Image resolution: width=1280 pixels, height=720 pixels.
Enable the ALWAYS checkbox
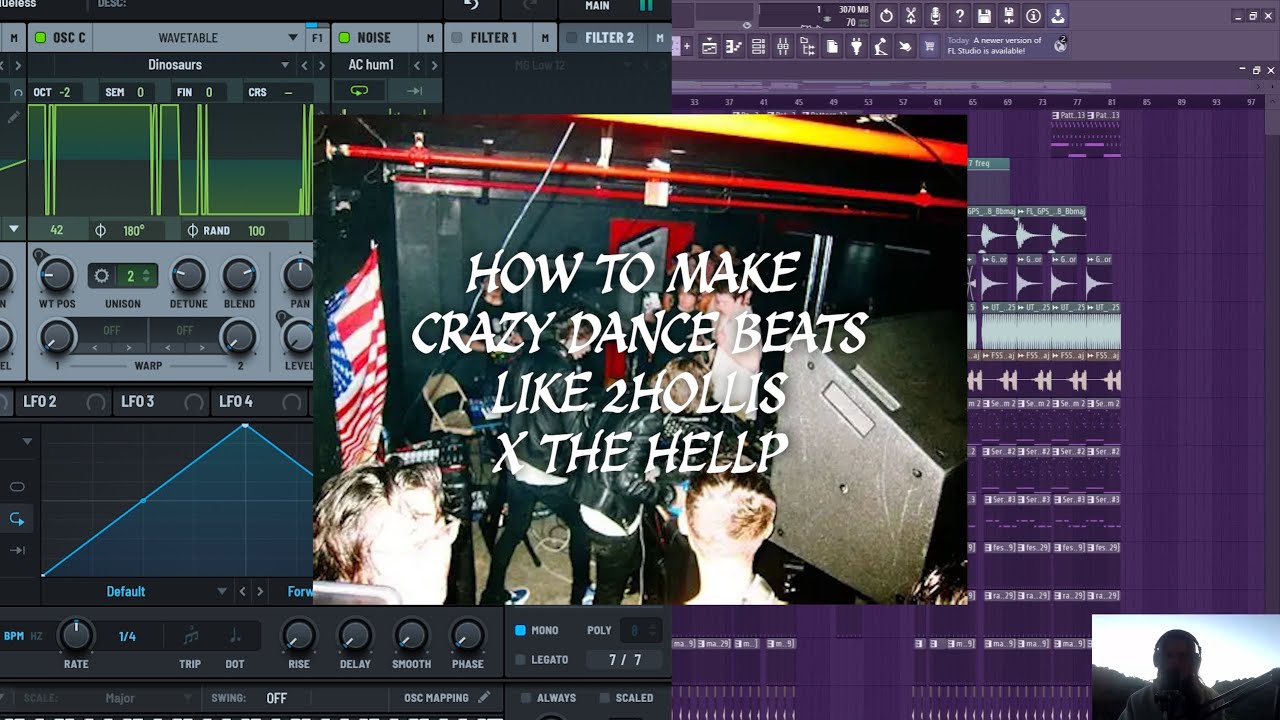[526, 698]
